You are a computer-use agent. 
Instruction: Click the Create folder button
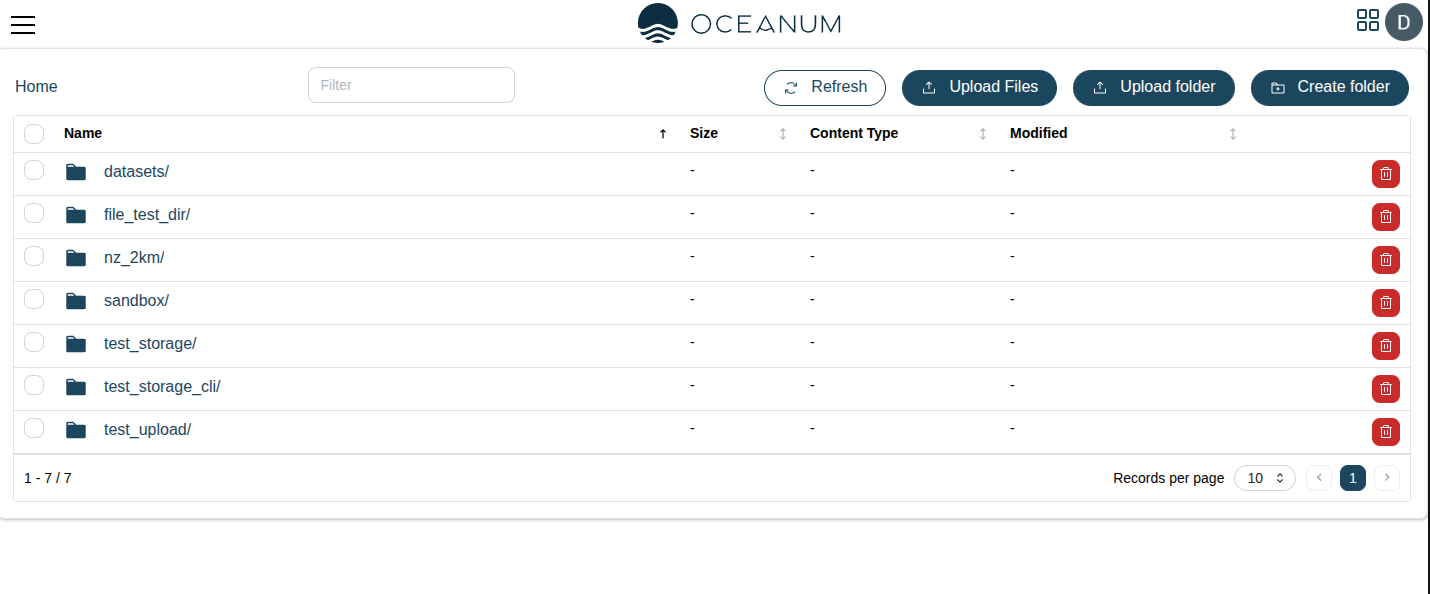tap(1329, 87)
